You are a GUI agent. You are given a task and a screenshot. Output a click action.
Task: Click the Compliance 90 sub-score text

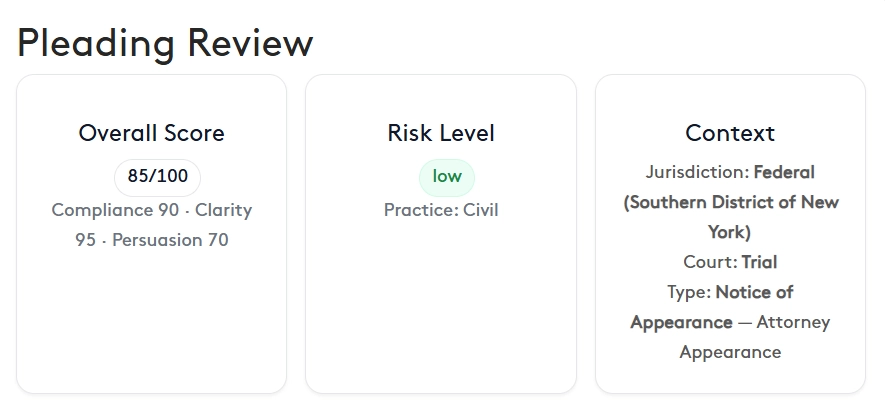pos(115,210)
